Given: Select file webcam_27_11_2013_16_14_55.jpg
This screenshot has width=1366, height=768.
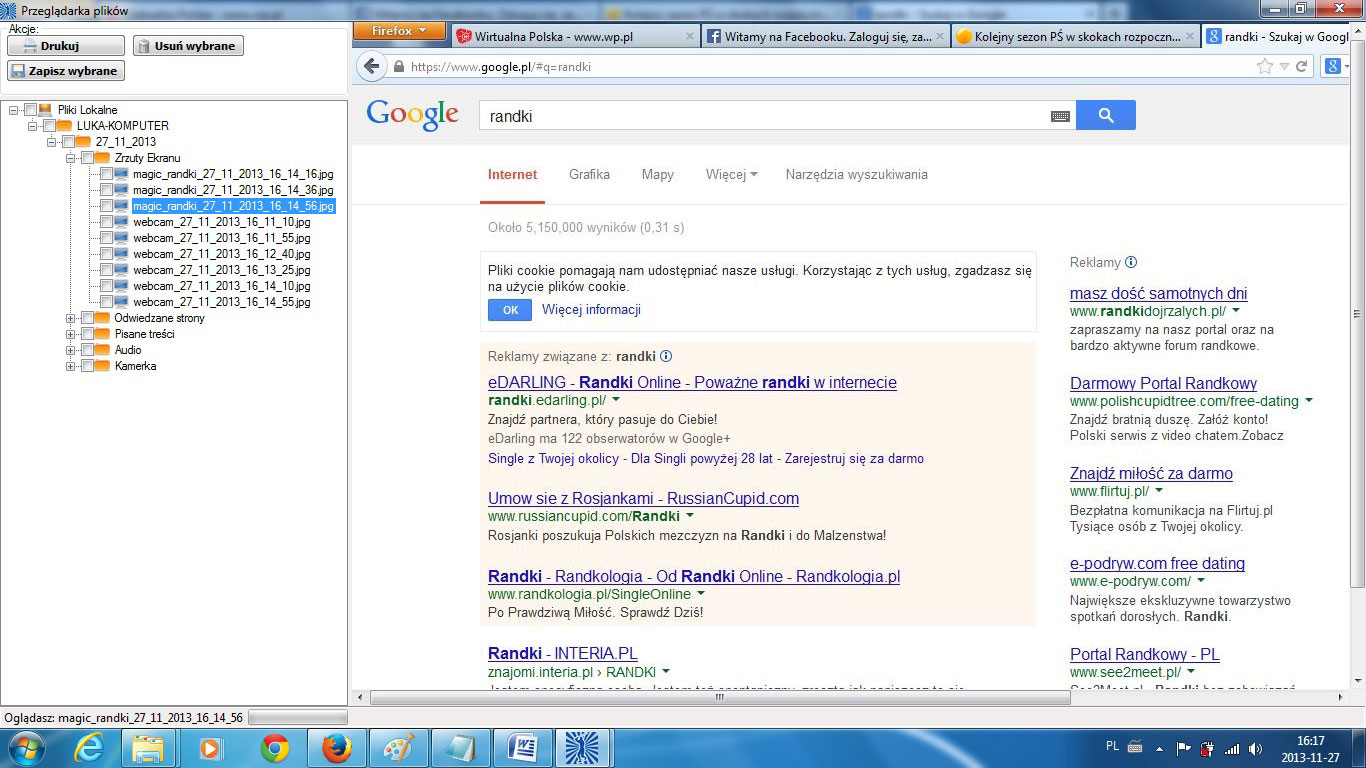Looking at the screenshot, I should 222,302.
